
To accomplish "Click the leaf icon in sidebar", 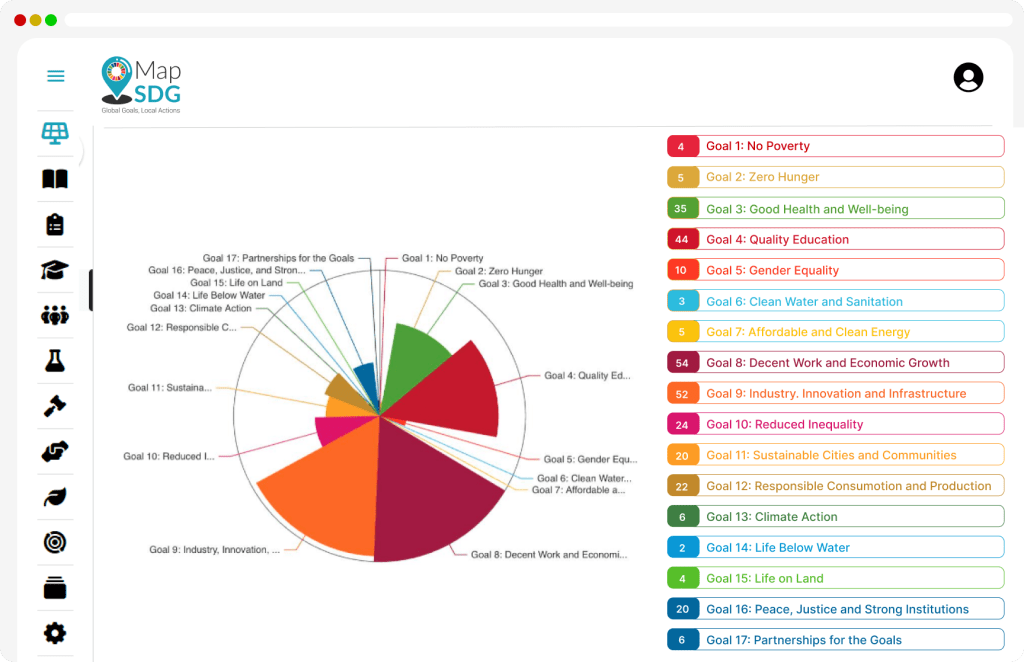I will pyautogui.click(x=55, y=497).
